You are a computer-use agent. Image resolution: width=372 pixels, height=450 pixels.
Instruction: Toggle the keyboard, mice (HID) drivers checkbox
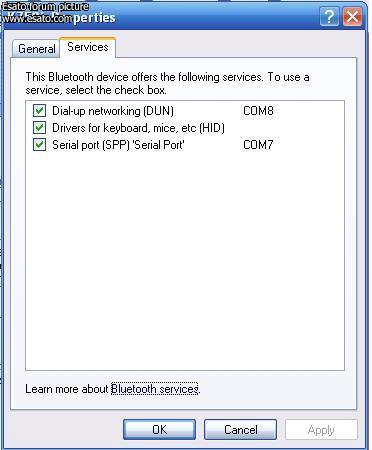click(x=39, y=127)
